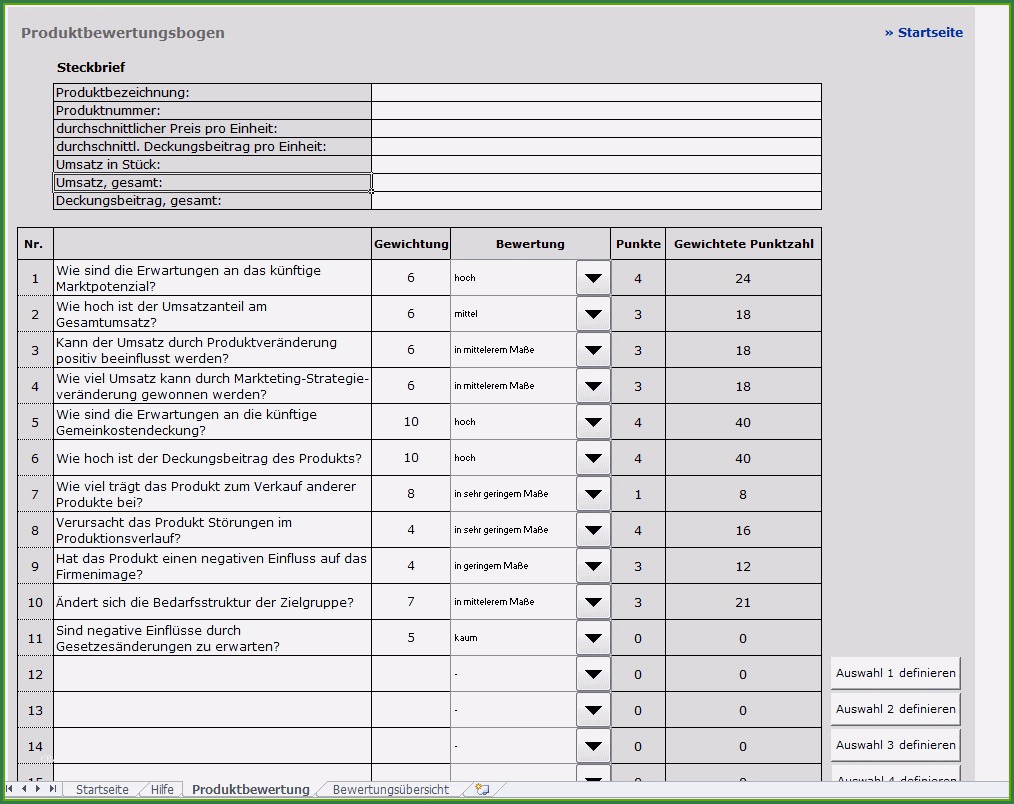Screen dimensions: 1014x804
Task: Expand the rating dropdown for row 9 Firmenimage
Action: point(593,566)
